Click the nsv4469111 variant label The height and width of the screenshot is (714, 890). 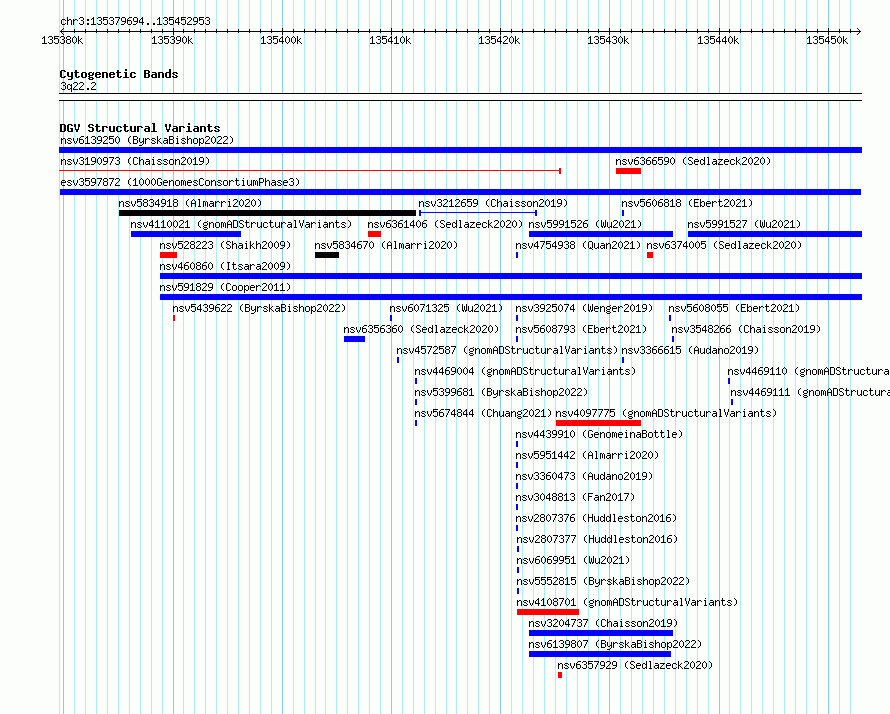tap(810, 392)
